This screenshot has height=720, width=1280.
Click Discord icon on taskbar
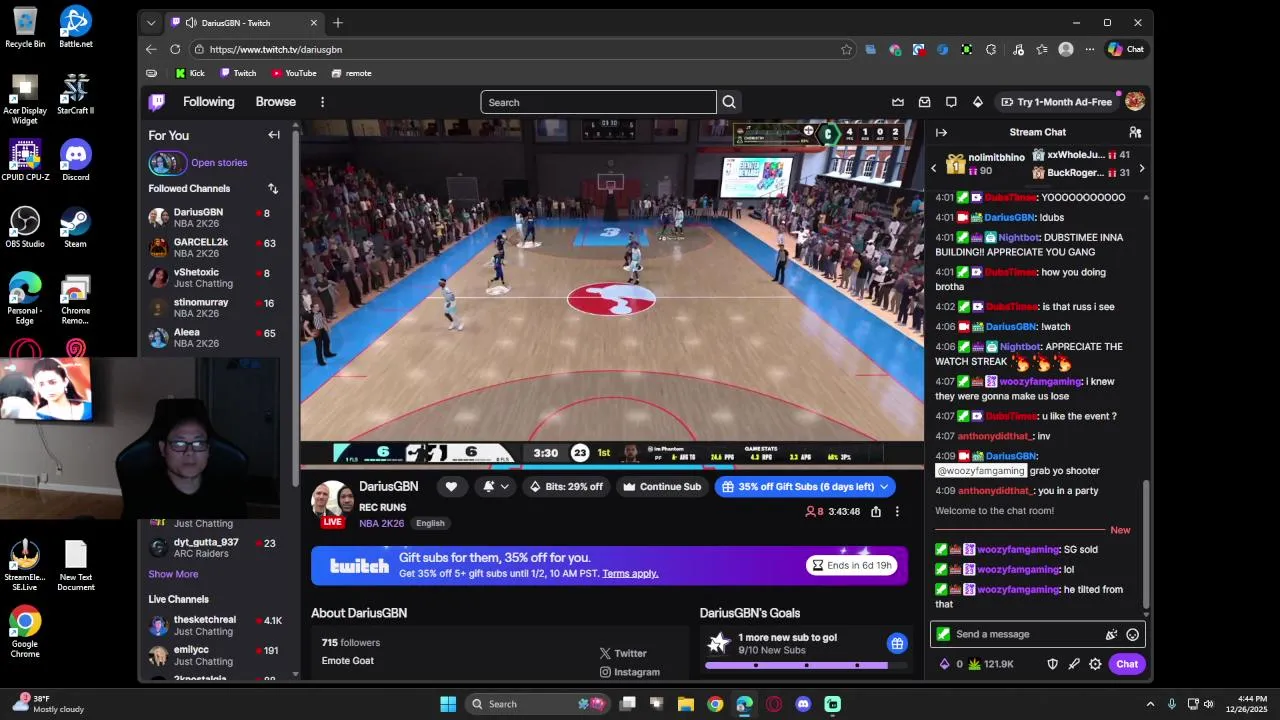click(803, 704)
